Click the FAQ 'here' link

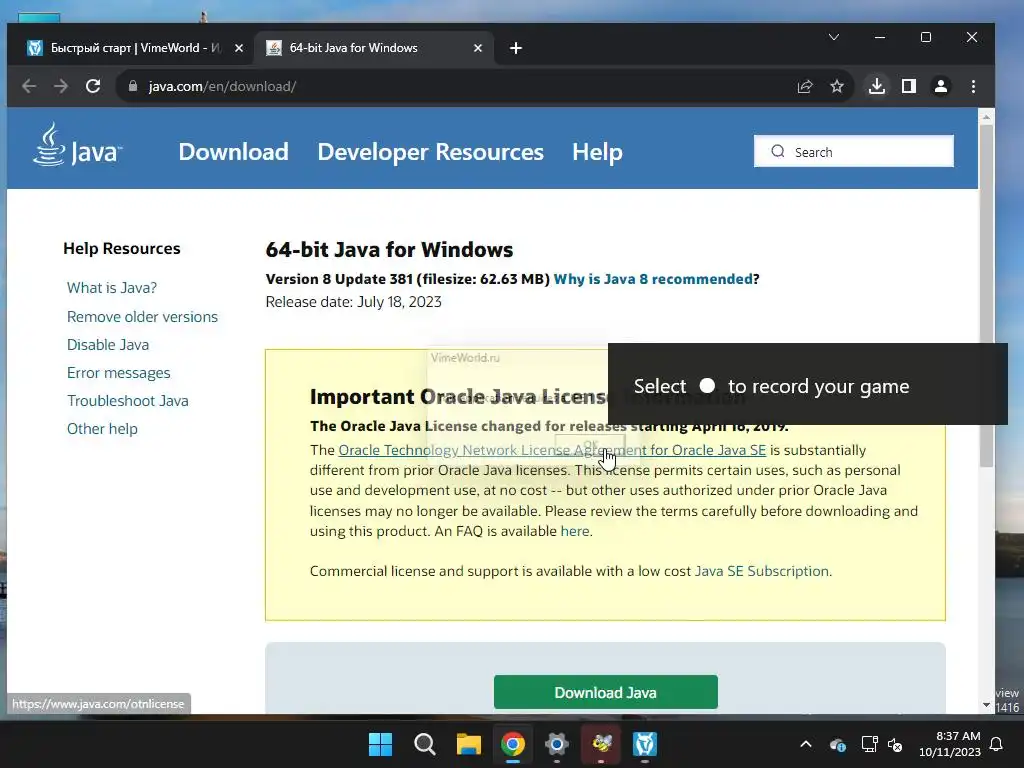pos(575,531)
